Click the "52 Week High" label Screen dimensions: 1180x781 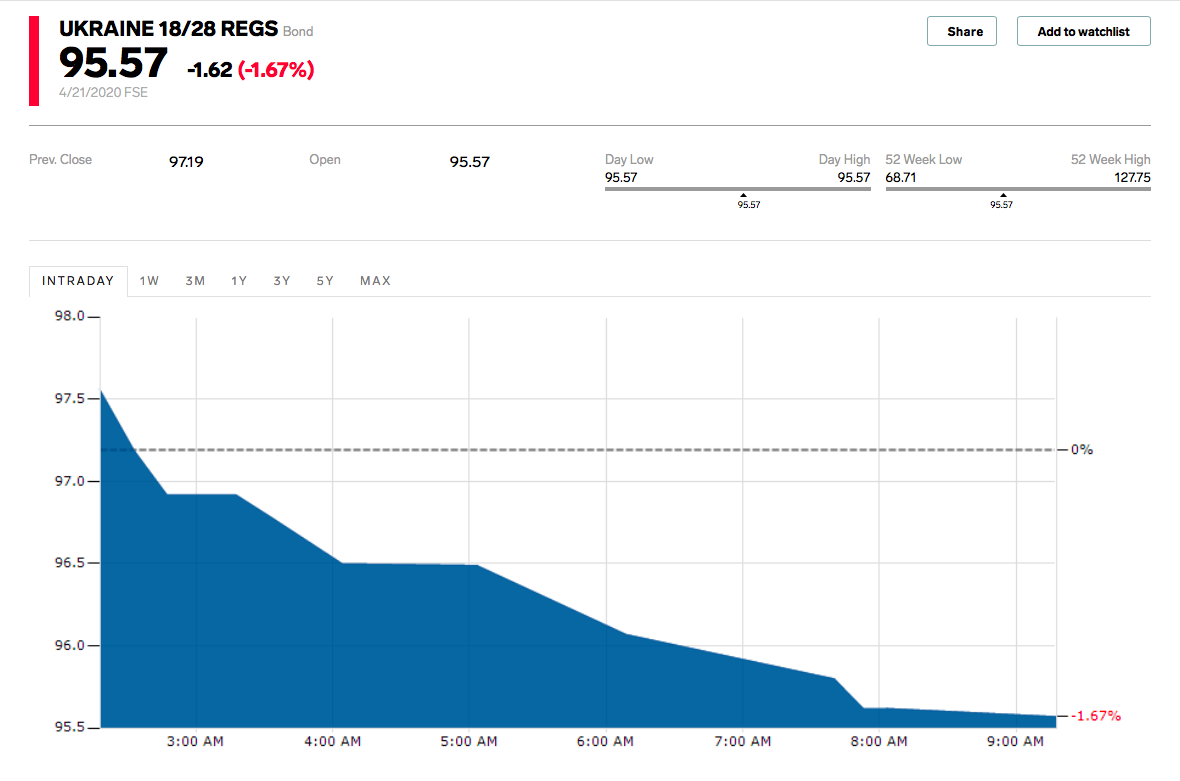coord(1111,160)
